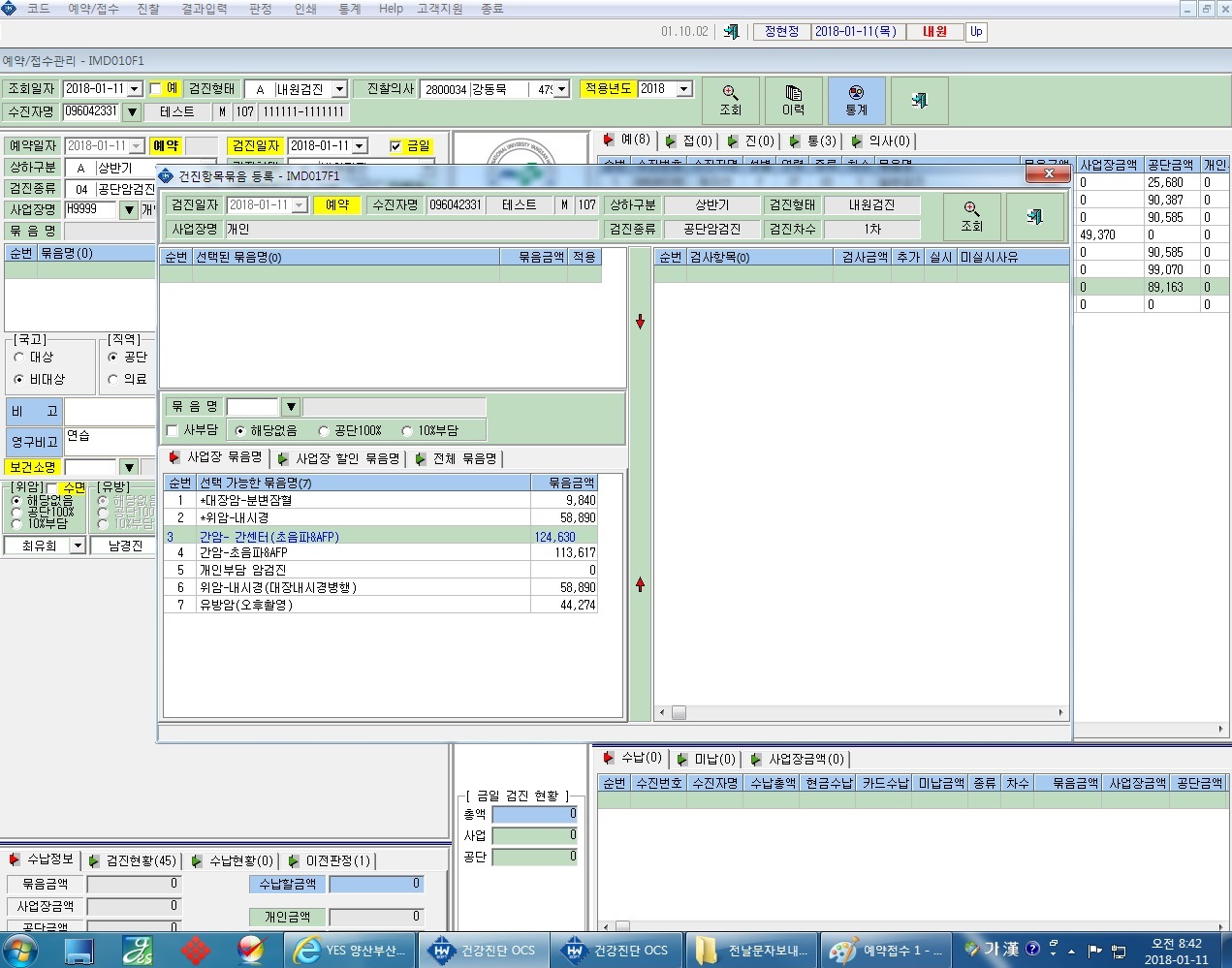This screenshot has width=1232, height=968.
Task: Click the 조회 search icon in main toolbar
Action: coord(730,101)
